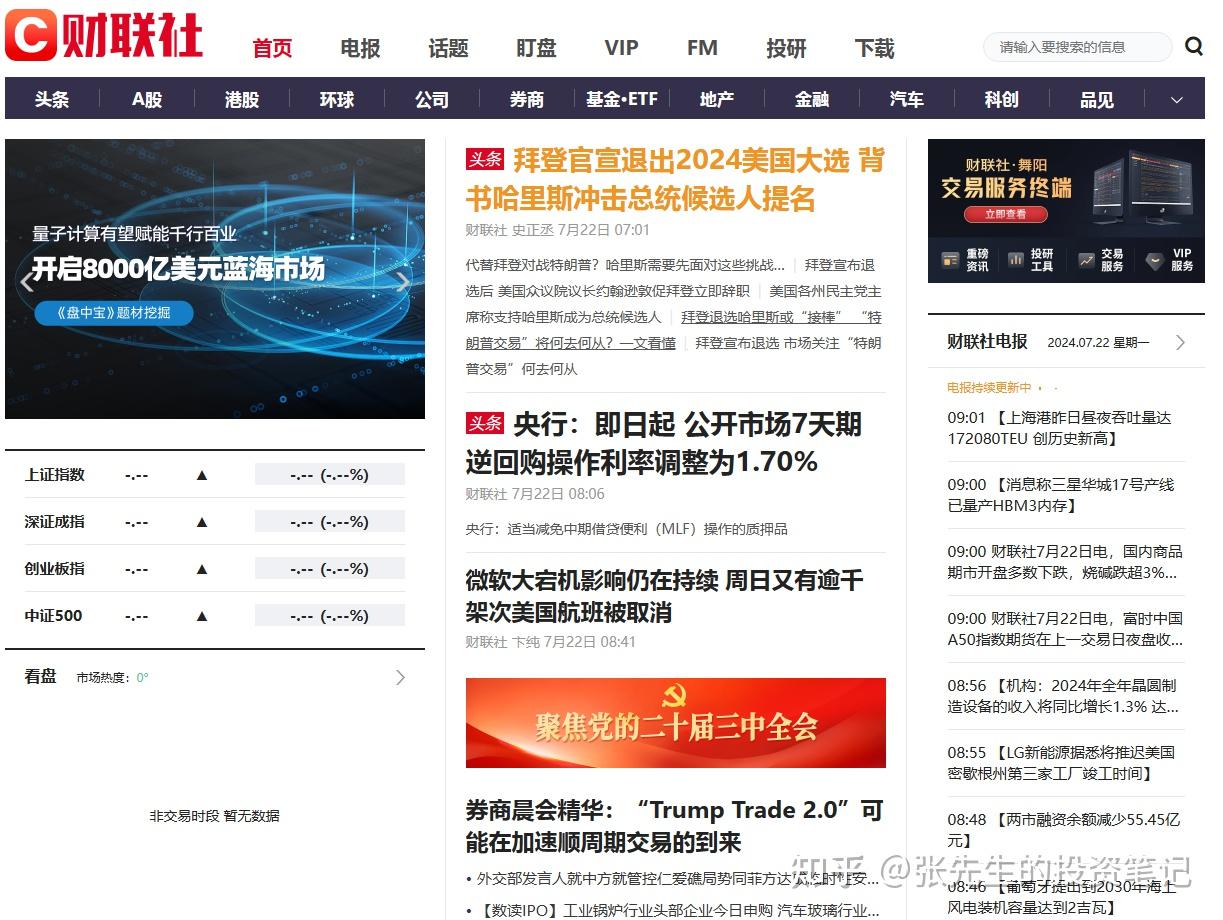Click the 市场热度 indicator
This screenshot has width=1223, height=920.
click(113, 678)
